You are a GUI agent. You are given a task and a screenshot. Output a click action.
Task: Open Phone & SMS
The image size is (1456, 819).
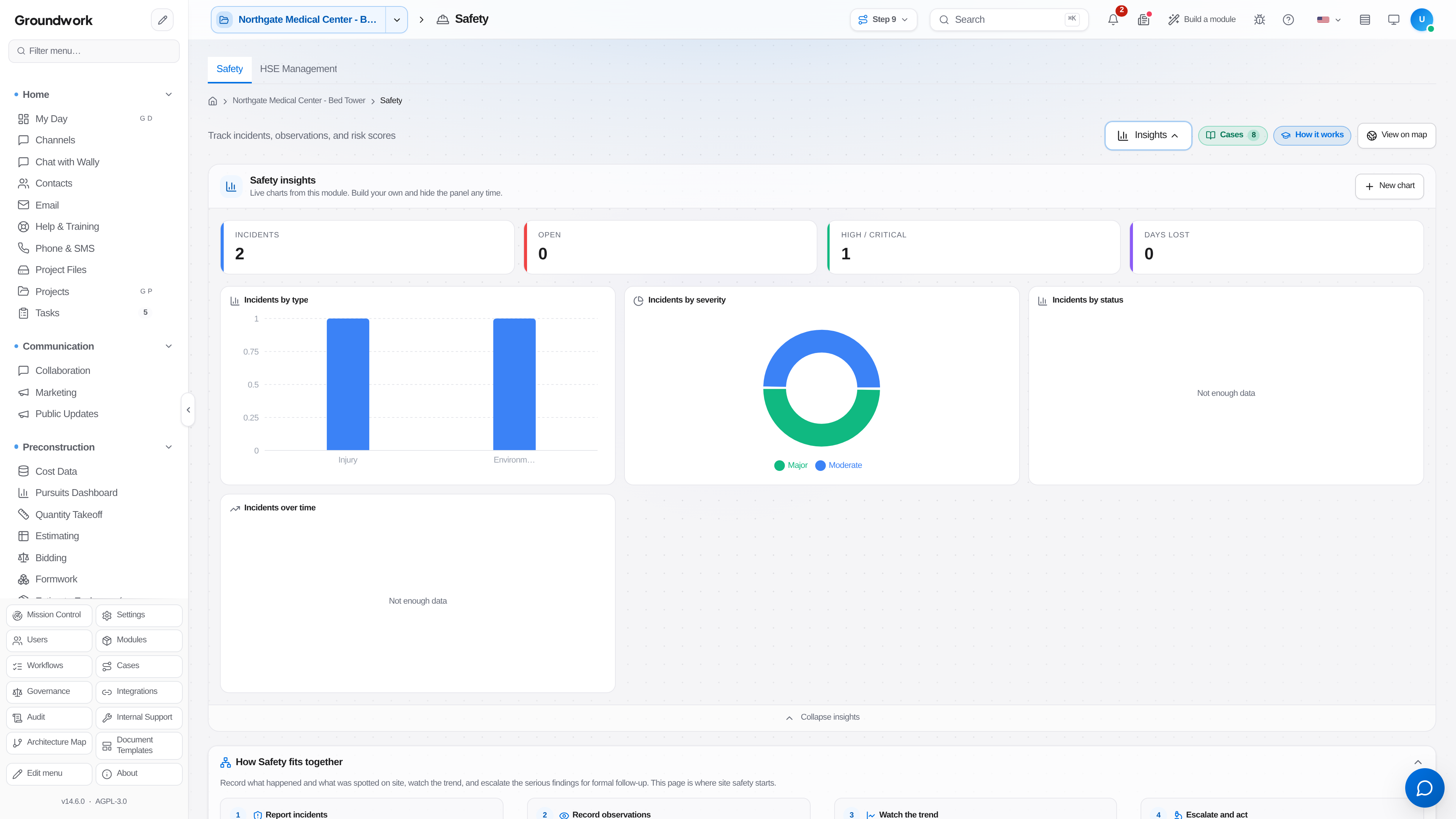[x=85, y=248]
